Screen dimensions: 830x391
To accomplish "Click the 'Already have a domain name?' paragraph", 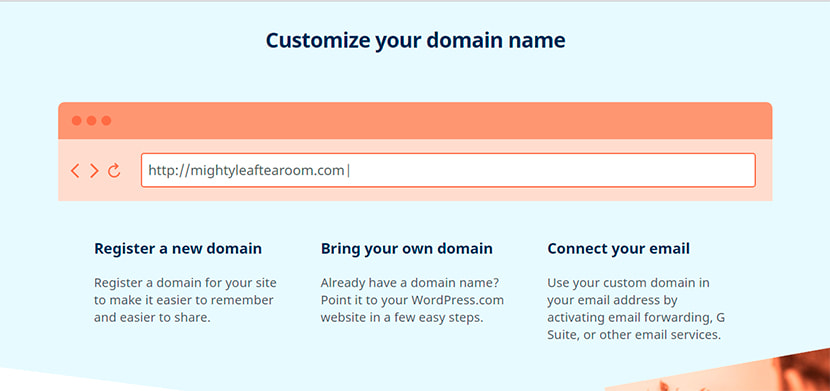I will tap(412, 300).
